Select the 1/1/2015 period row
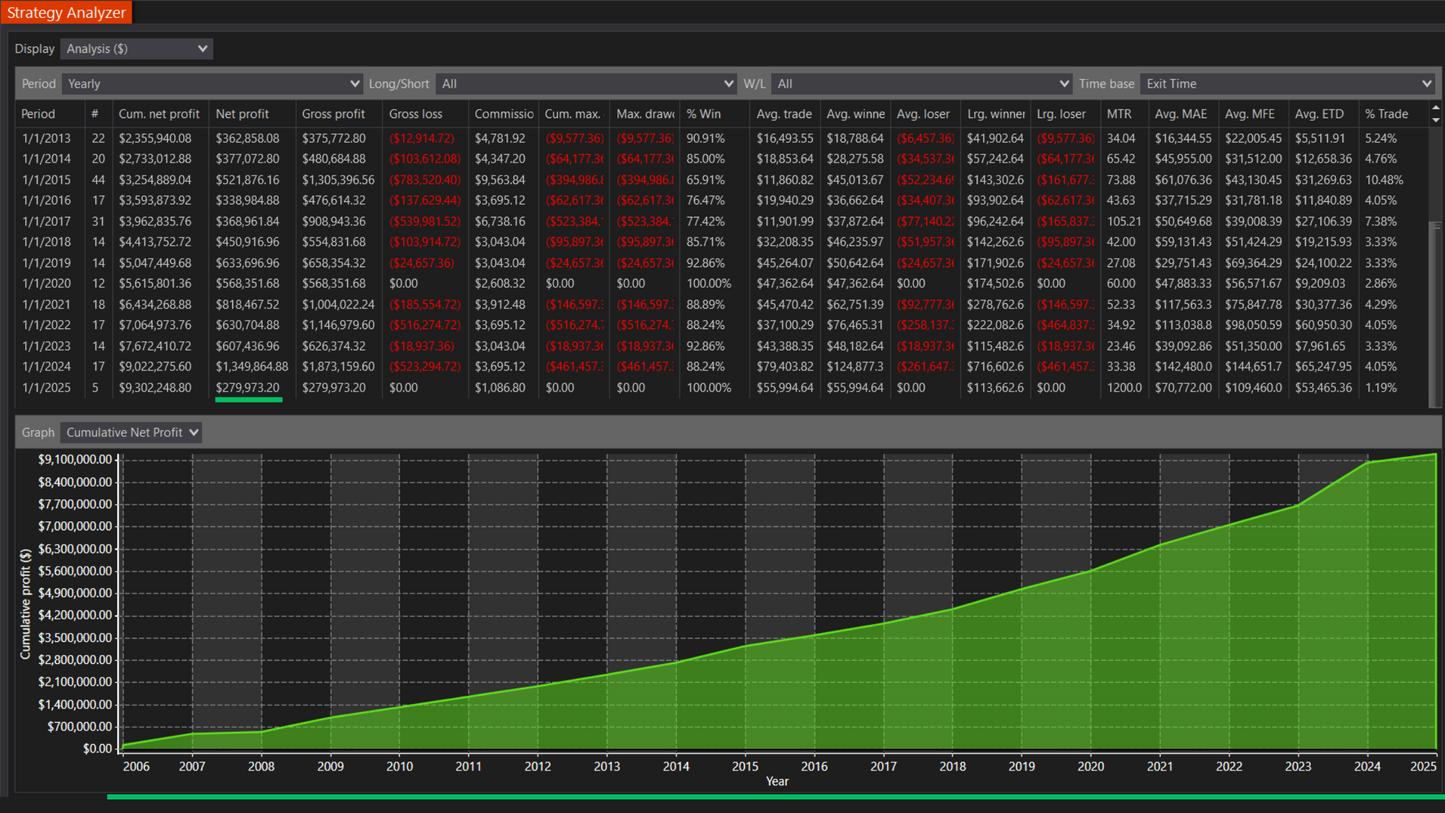This screenshot has width=1445, height=813. (x=722, y=180)
